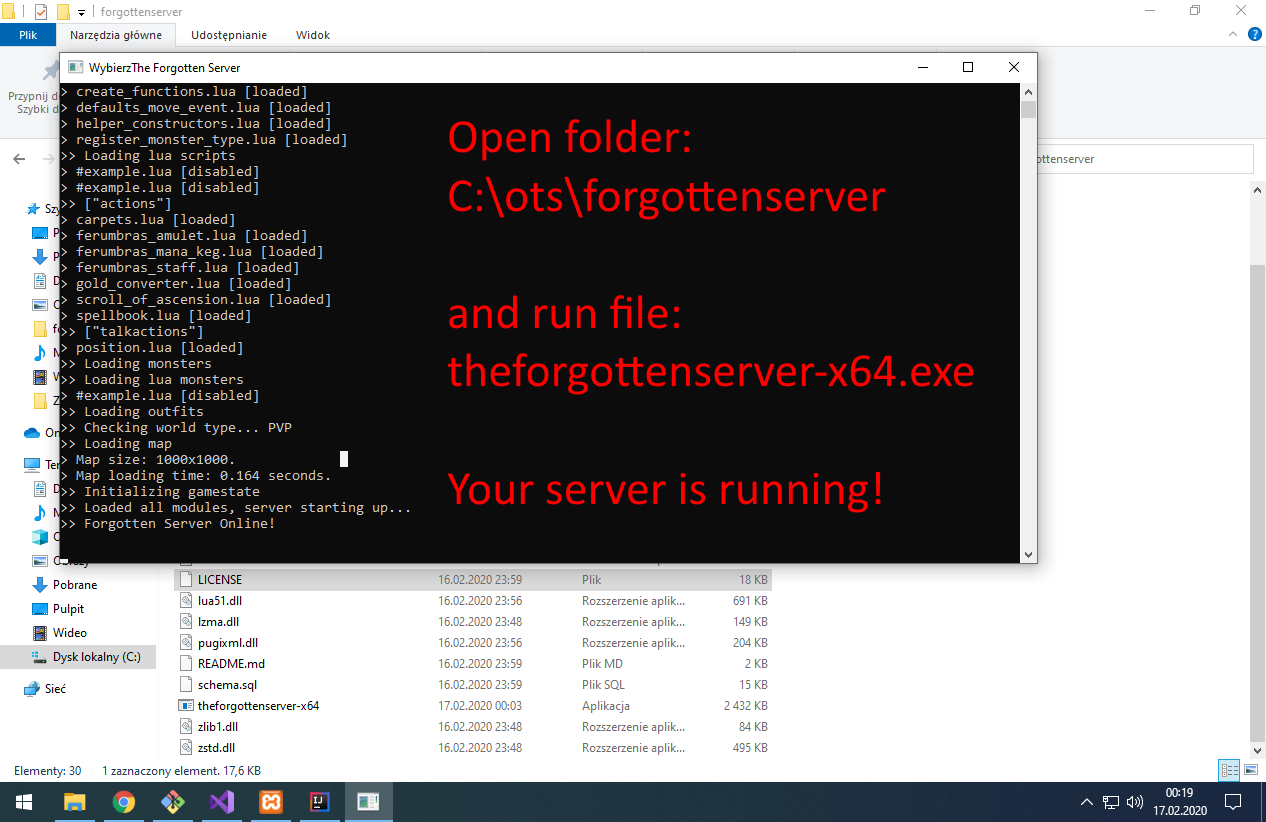Viewport: 1266px width, 822px height.
Task: Open the taskbar clock and date
Action: 1179,802
